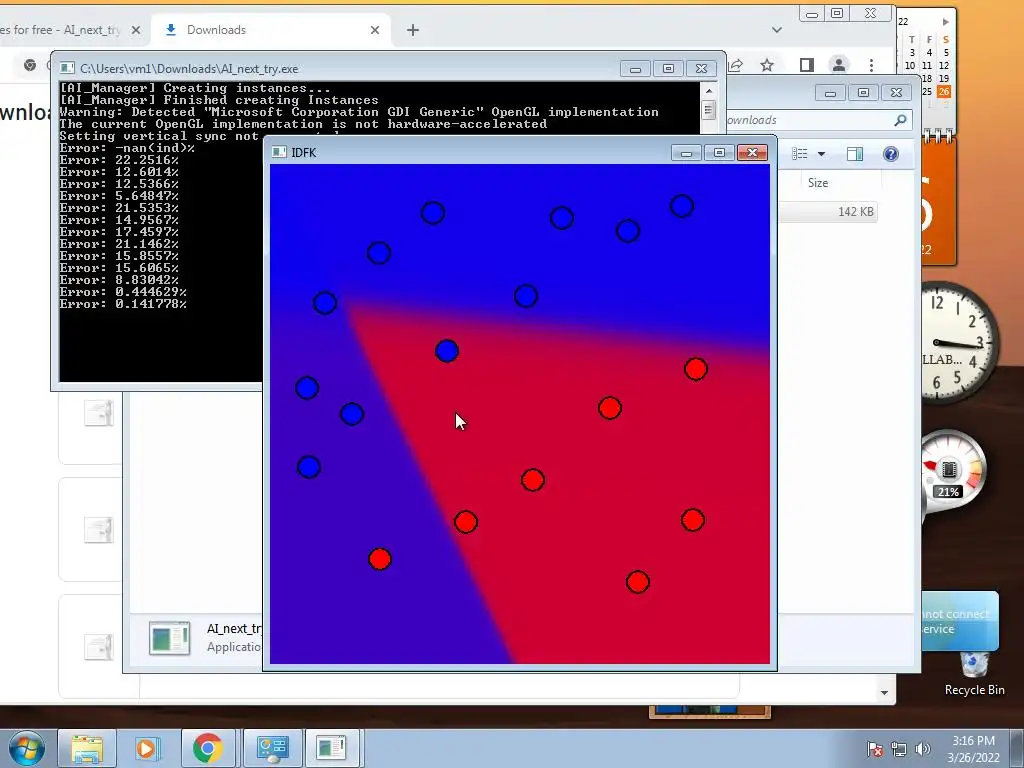This screenshot has width=1024, height=768.
Task: Close the IDFK window with red X
Action: coord(752,153)
